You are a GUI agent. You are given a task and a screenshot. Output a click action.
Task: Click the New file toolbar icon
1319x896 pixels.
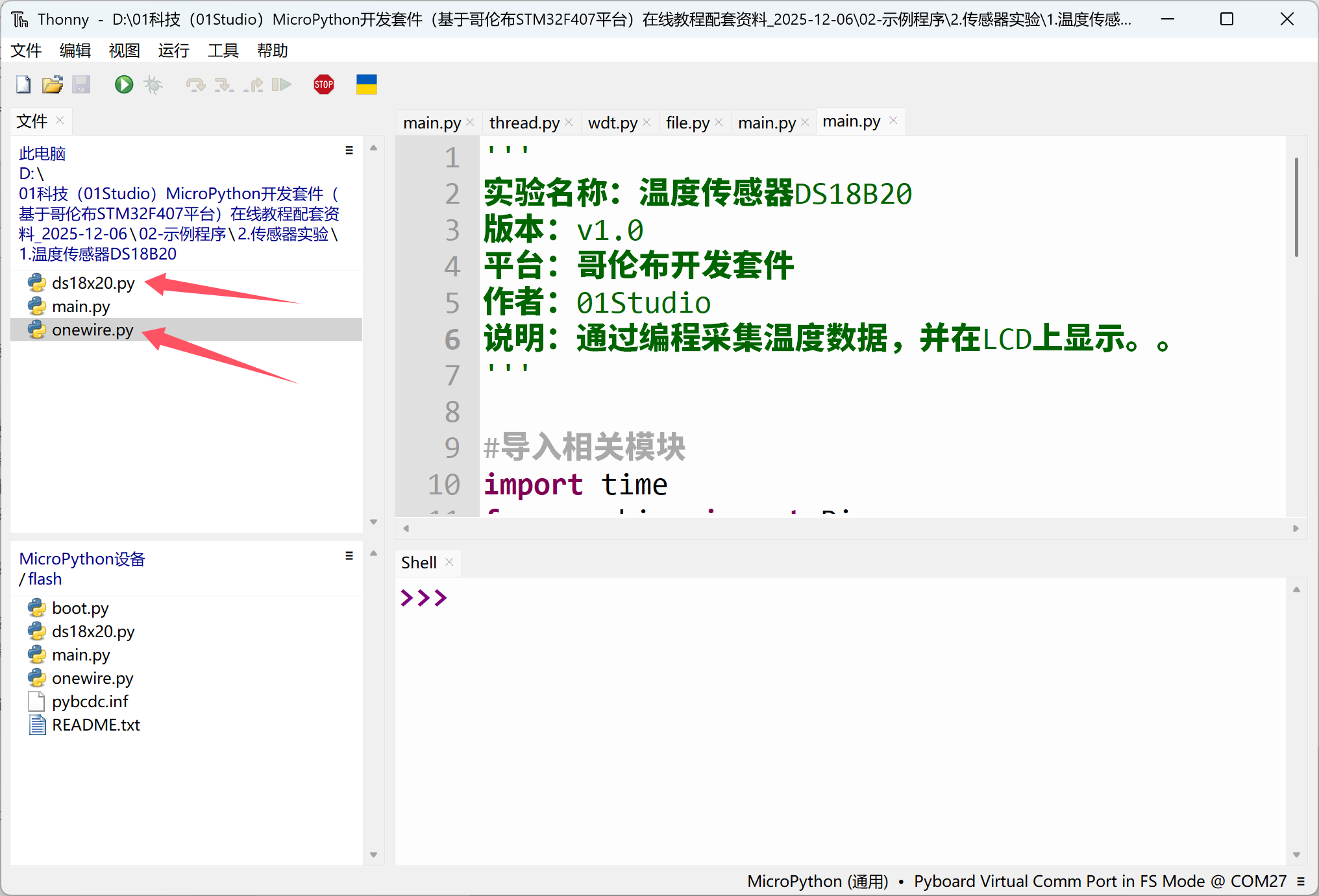click(x=23, y=85)
